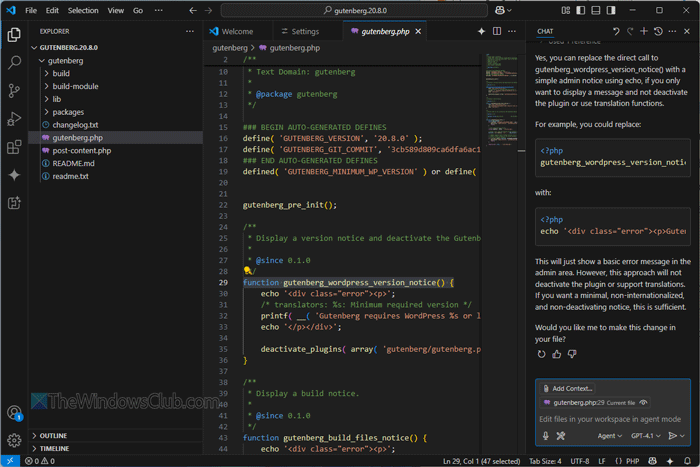Open the Selection menu
This screenshot has width=700, height=467.
coord(83,10)
